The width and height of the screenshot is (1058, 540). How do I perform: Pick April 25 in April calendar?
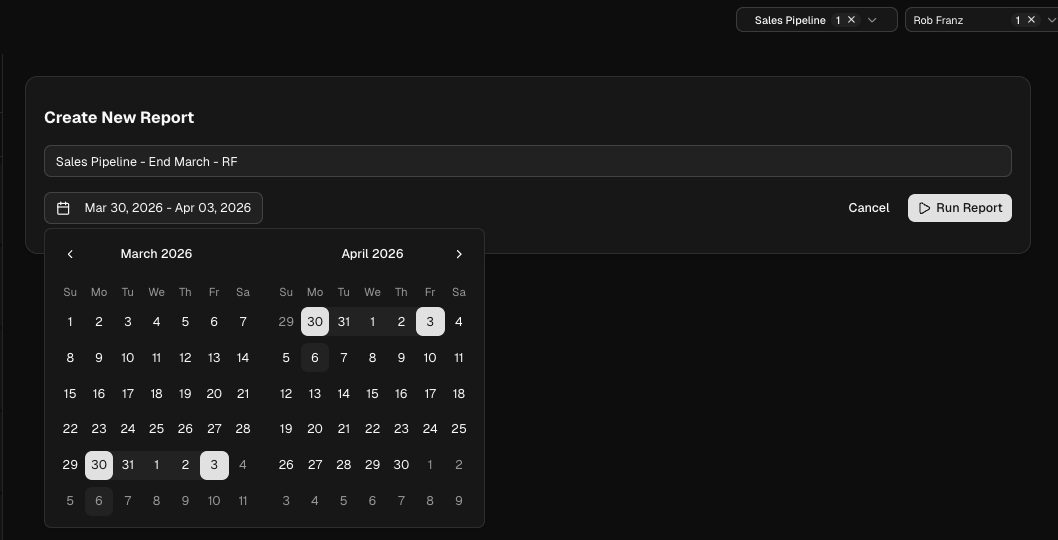pyautogui.click(x=459, y=429)
